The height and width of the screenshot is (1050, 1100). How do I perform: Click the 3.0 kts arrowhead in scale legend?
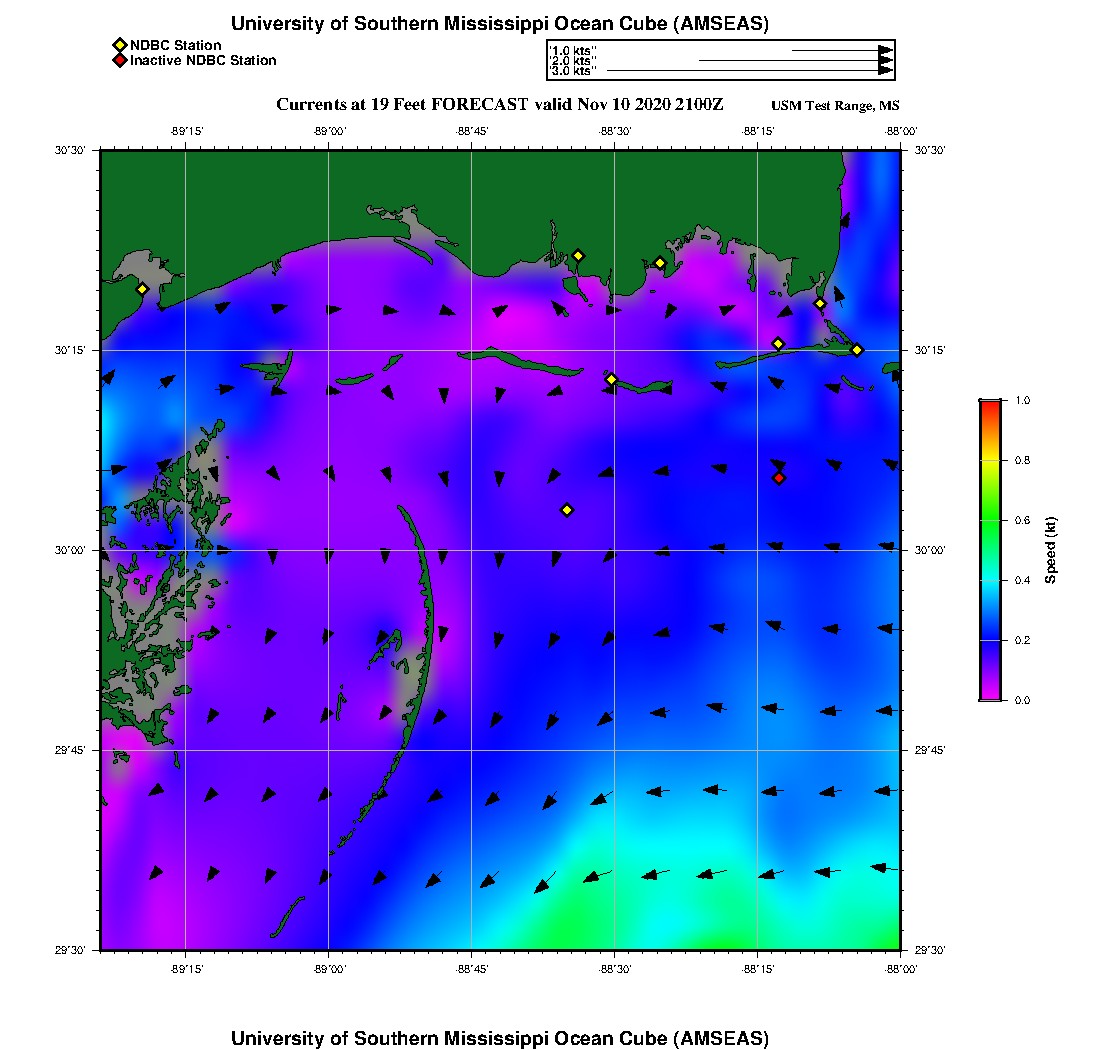pyautogui.click(x=885, y=71)
